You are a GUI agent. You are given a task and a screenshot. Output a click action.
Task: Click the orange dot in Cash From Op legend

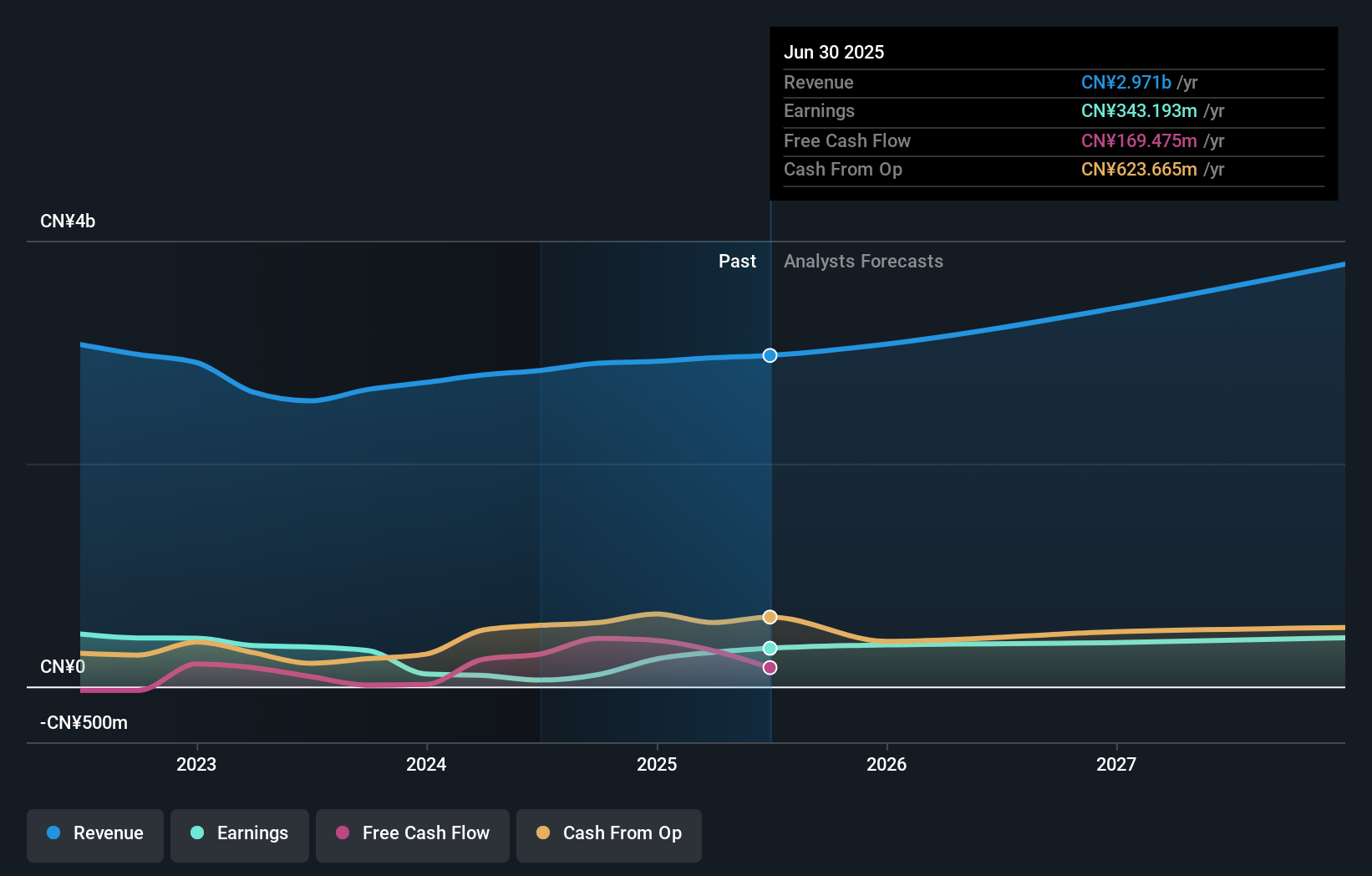point(543,833)
